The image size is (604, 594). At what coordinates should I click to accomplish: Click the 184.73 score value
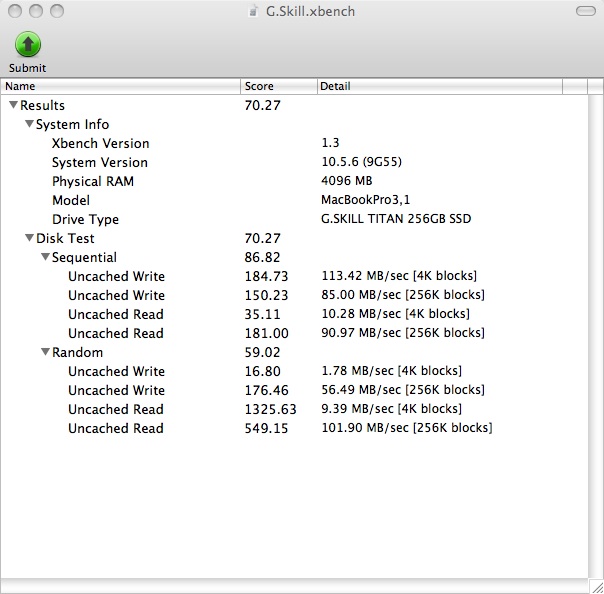(267, 276)
